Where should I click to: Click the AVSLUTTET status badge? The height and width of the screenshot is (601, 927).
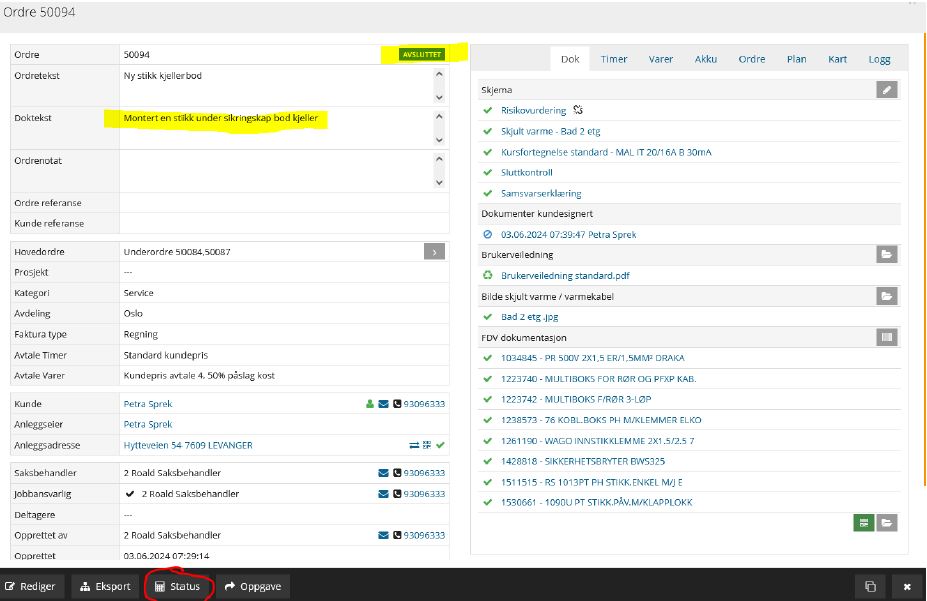[x=422, y=54]
